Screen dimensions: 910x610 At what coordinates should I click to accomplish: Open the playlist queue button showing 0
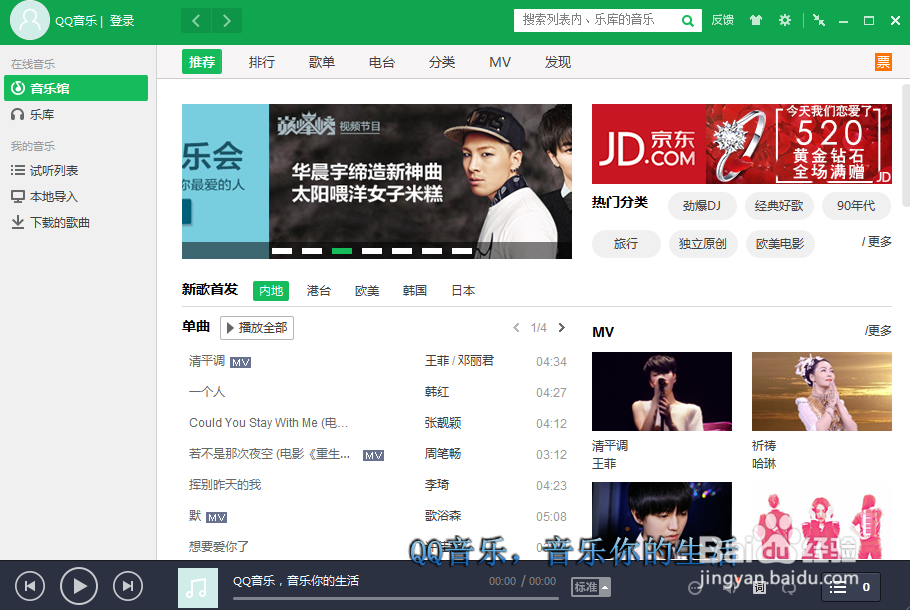(851, 587)
